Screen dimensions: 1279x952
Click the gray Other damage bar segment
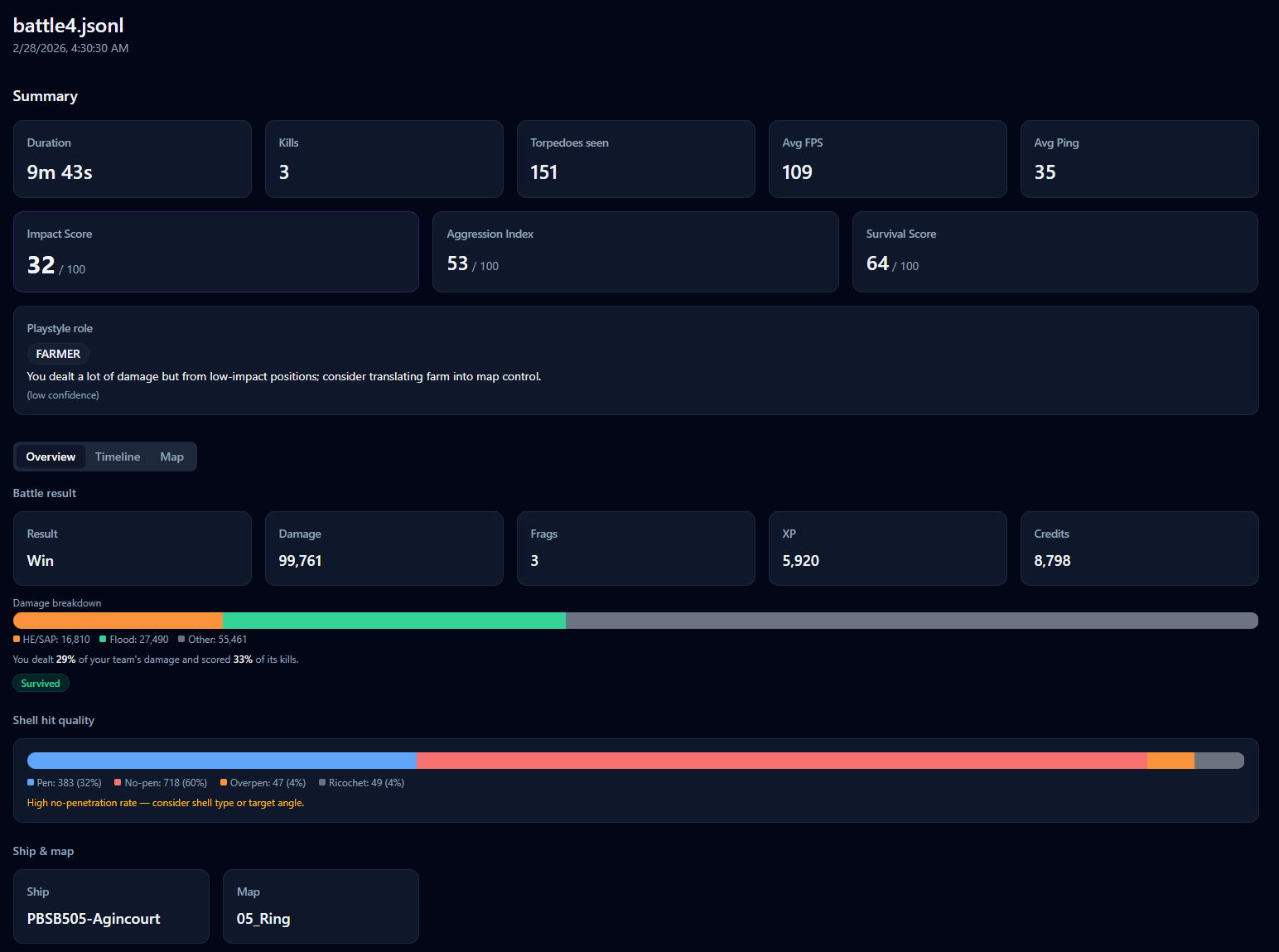coord(911,621)
